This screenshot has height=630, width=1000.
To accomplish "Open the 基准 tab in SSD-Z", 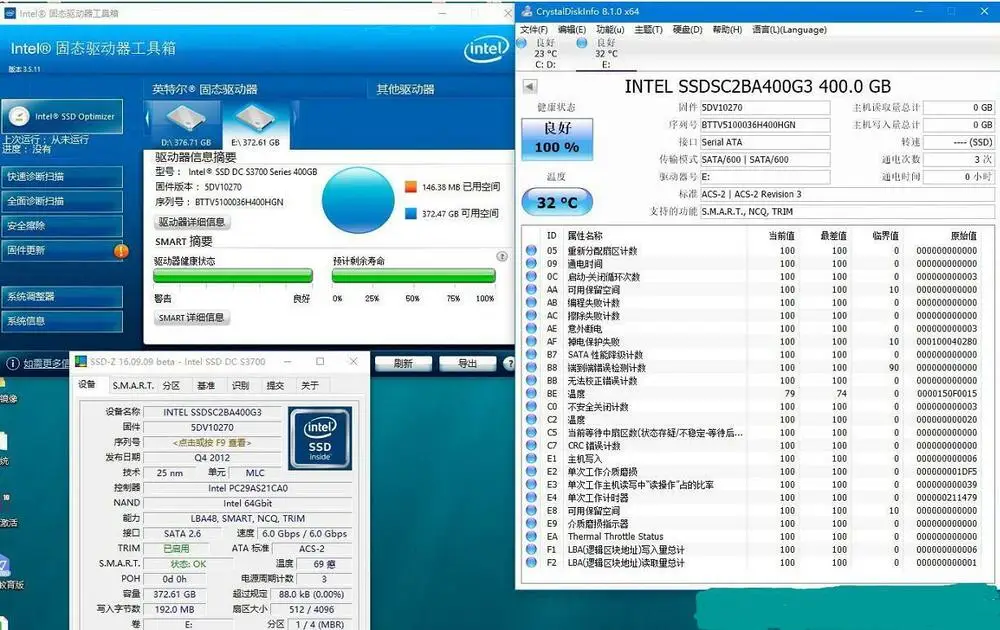I will pos(206,385).
